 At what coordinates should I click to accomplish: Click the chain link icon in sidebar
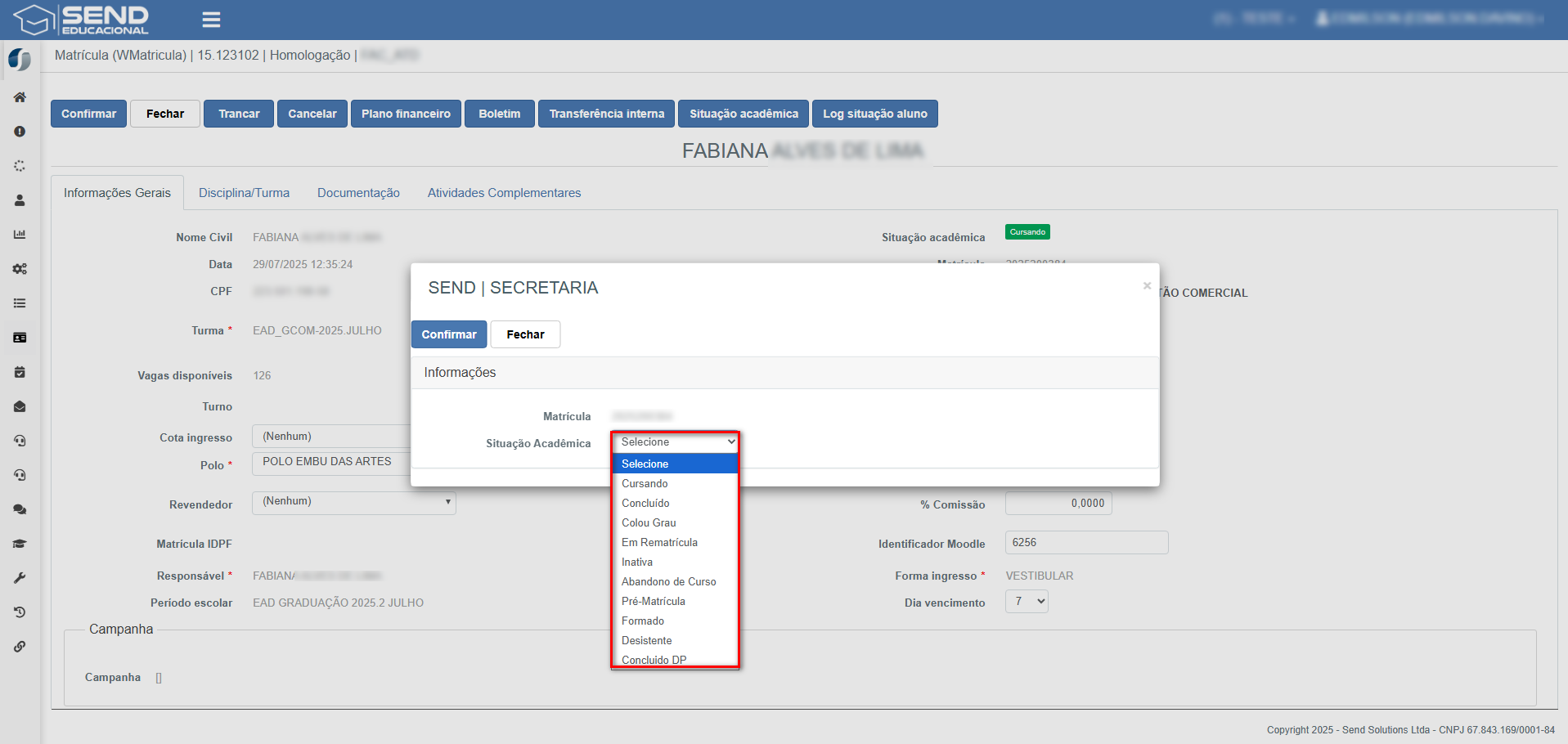click(x=20, y=647)
